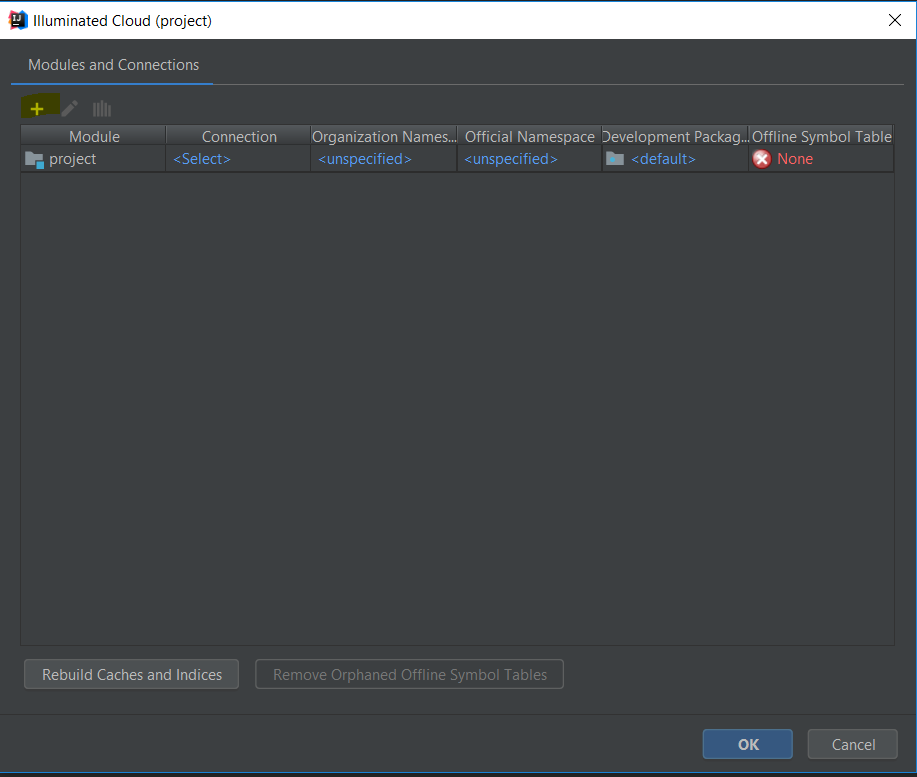Click the red X icon beside None

click(762, 159)
